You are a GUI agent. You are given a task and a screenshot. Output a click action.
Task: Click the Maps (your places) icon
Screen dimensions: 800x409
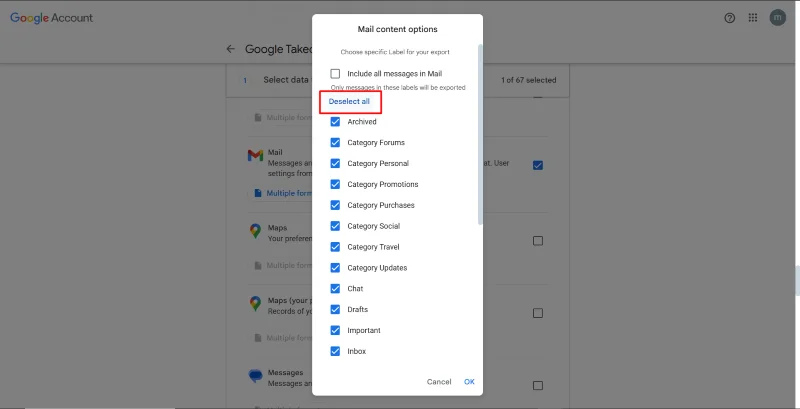point(255,303)
